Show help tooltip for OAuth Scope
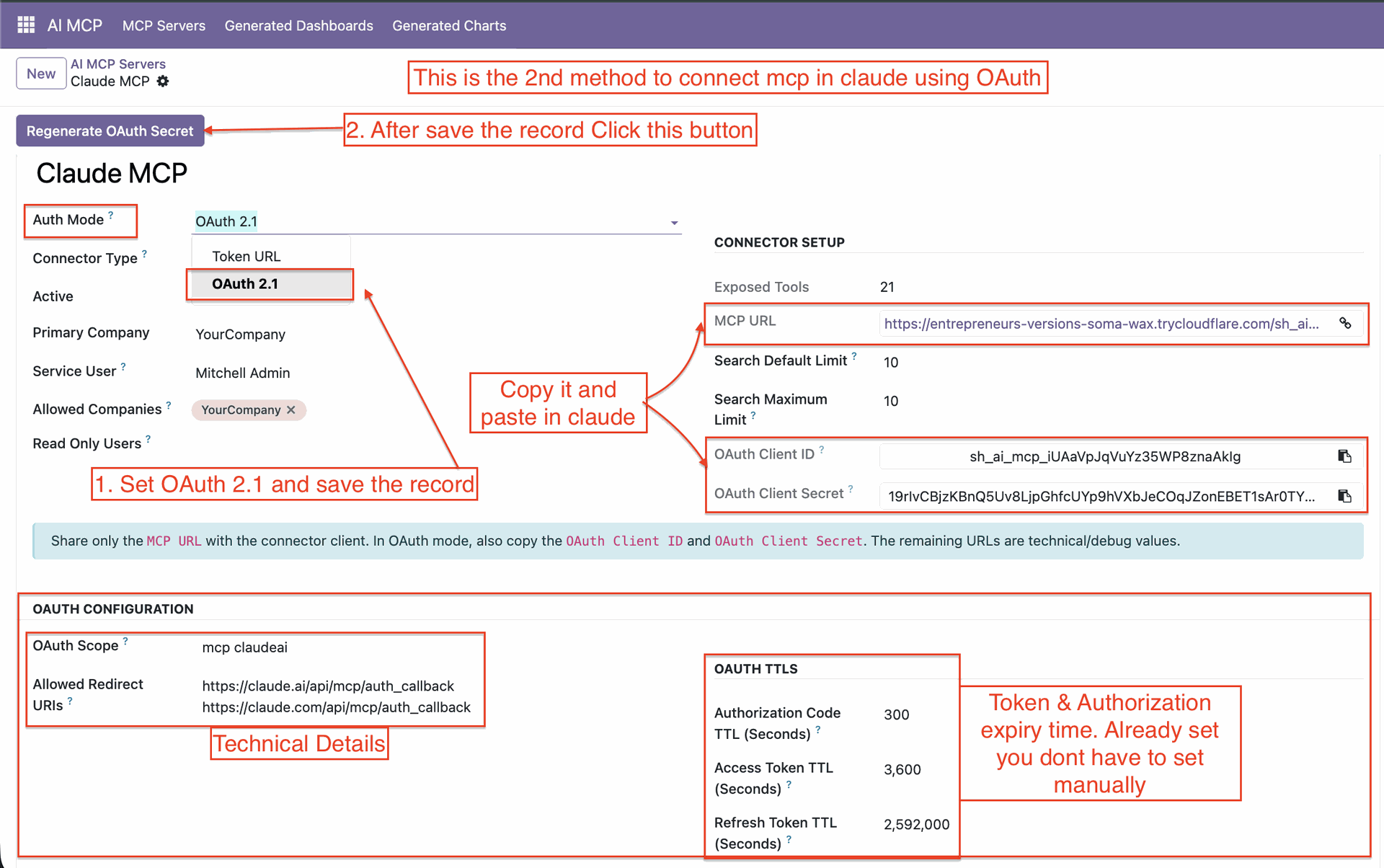The height and width of the screenshot is (868, 1384). (125, 640)
